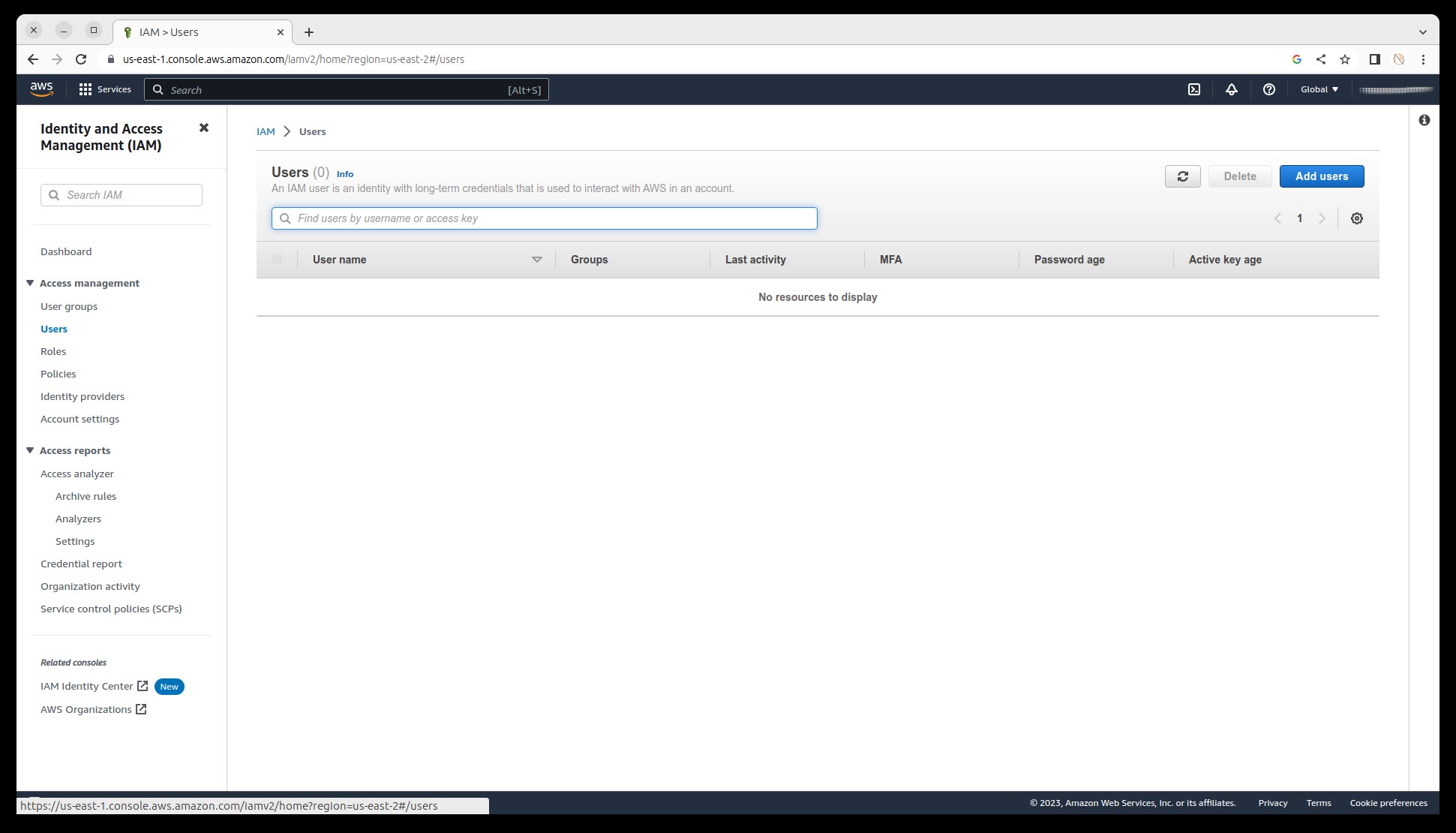Viewport: 1456px width, 833px height.
Task: Open the Google icon in address bar
Action: (1297, 59)
